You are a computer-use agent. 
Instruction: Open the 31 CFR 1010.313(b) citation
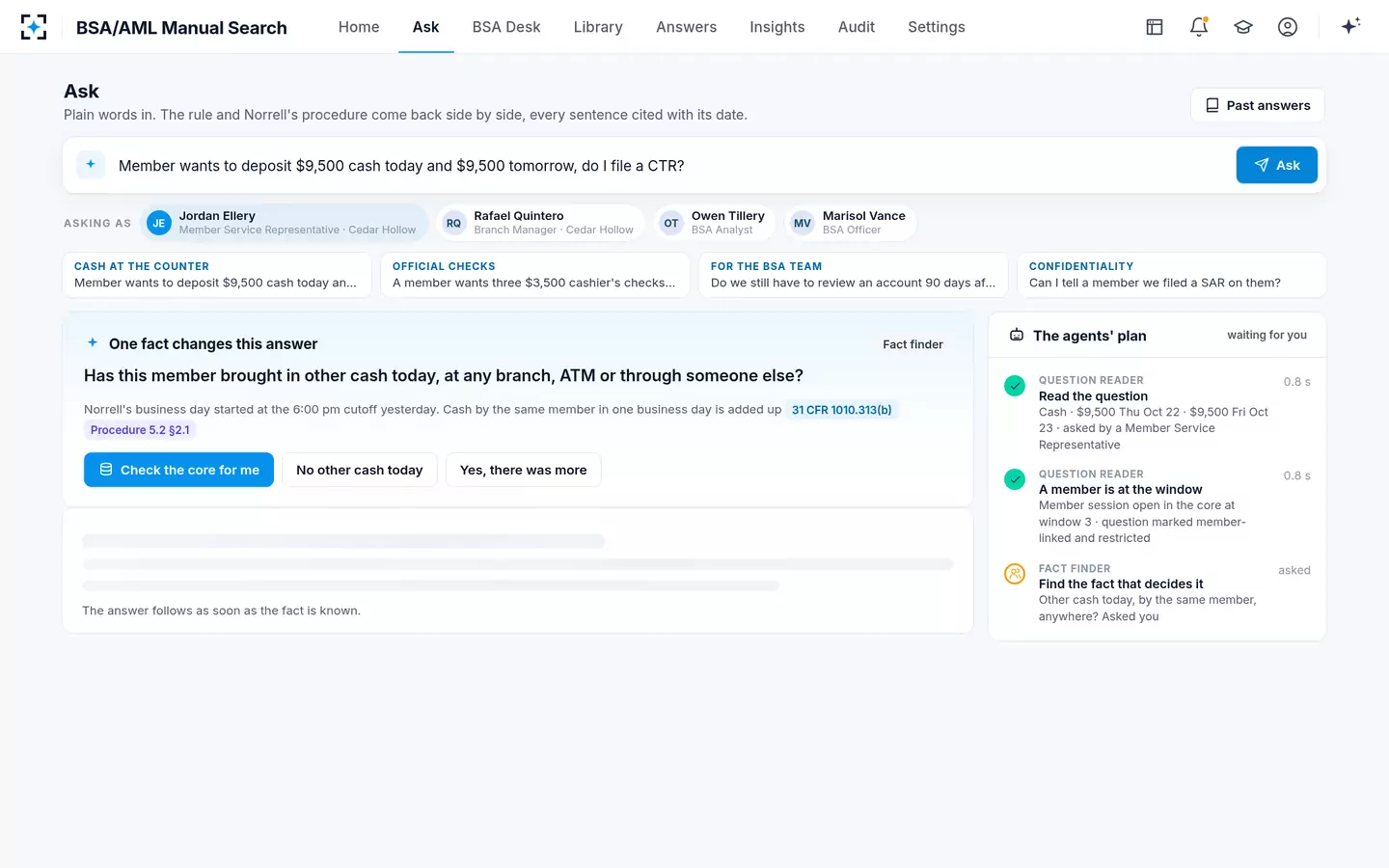pyautogui.click(x=842, y=410)
